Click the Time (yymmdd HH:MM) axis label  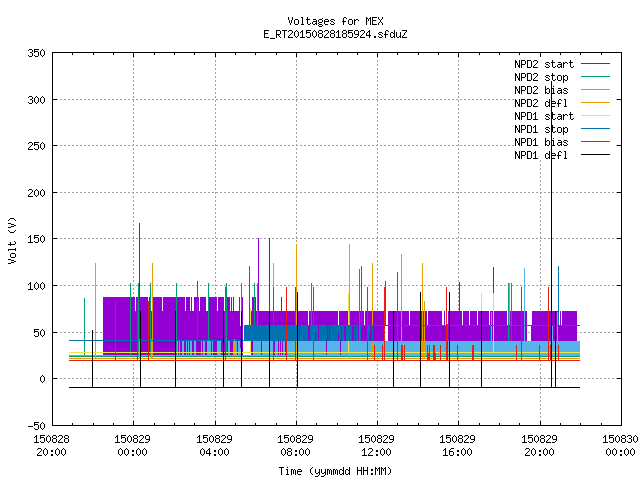pyautogui.click(x=335, y=471)
